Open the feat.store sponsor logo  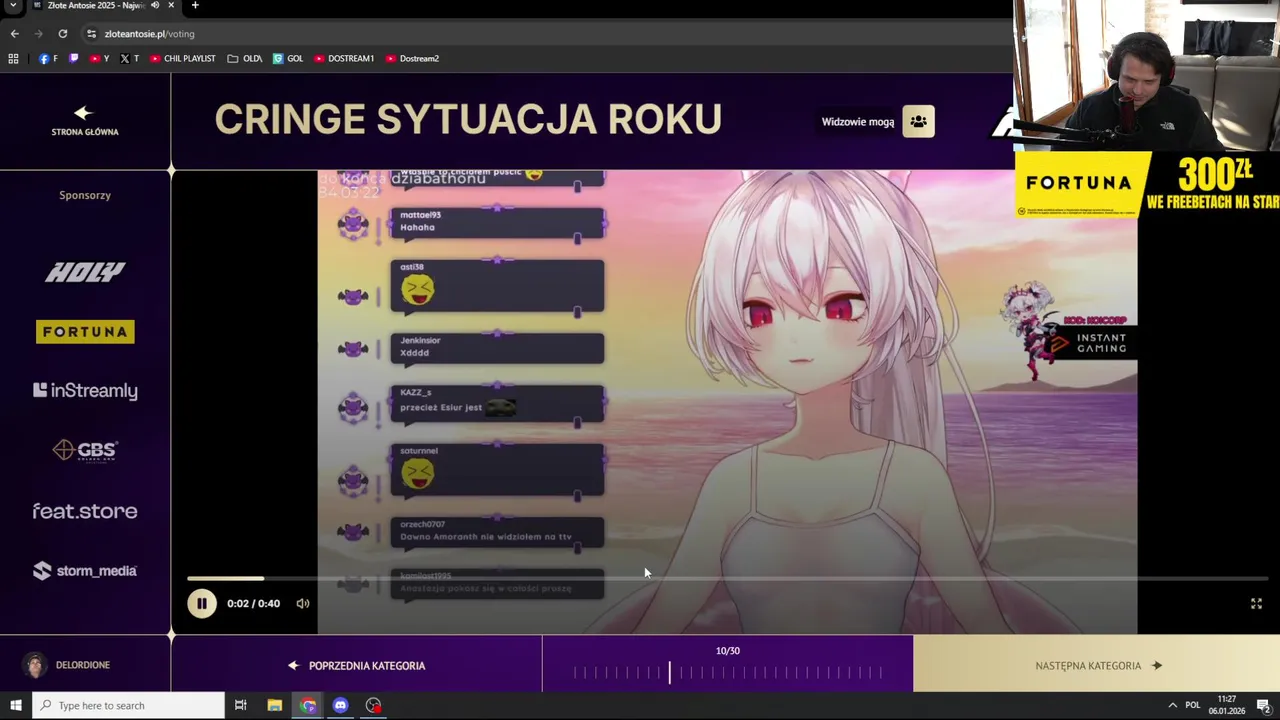[85, 511]
